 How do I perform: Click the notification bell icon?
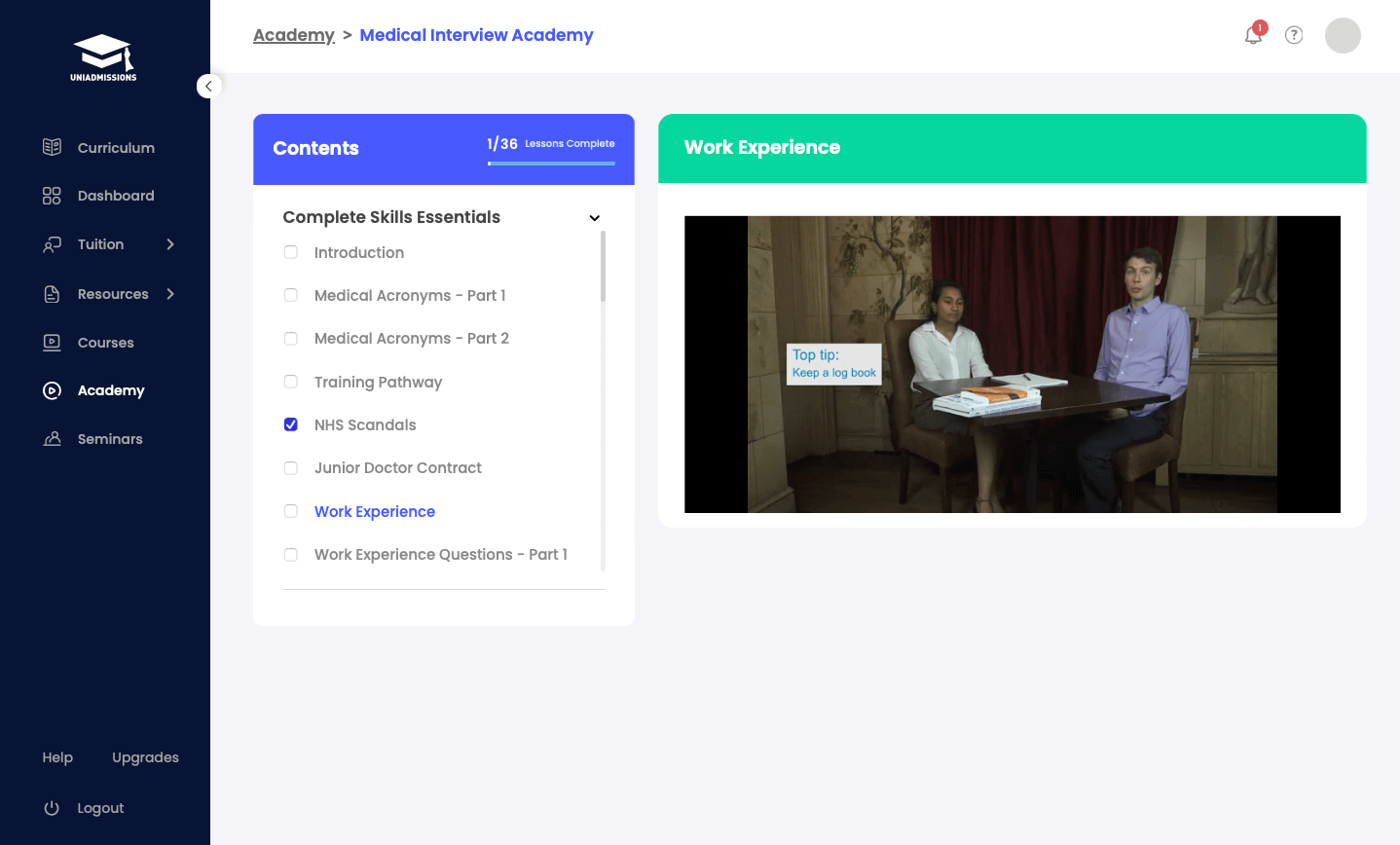1253,36
